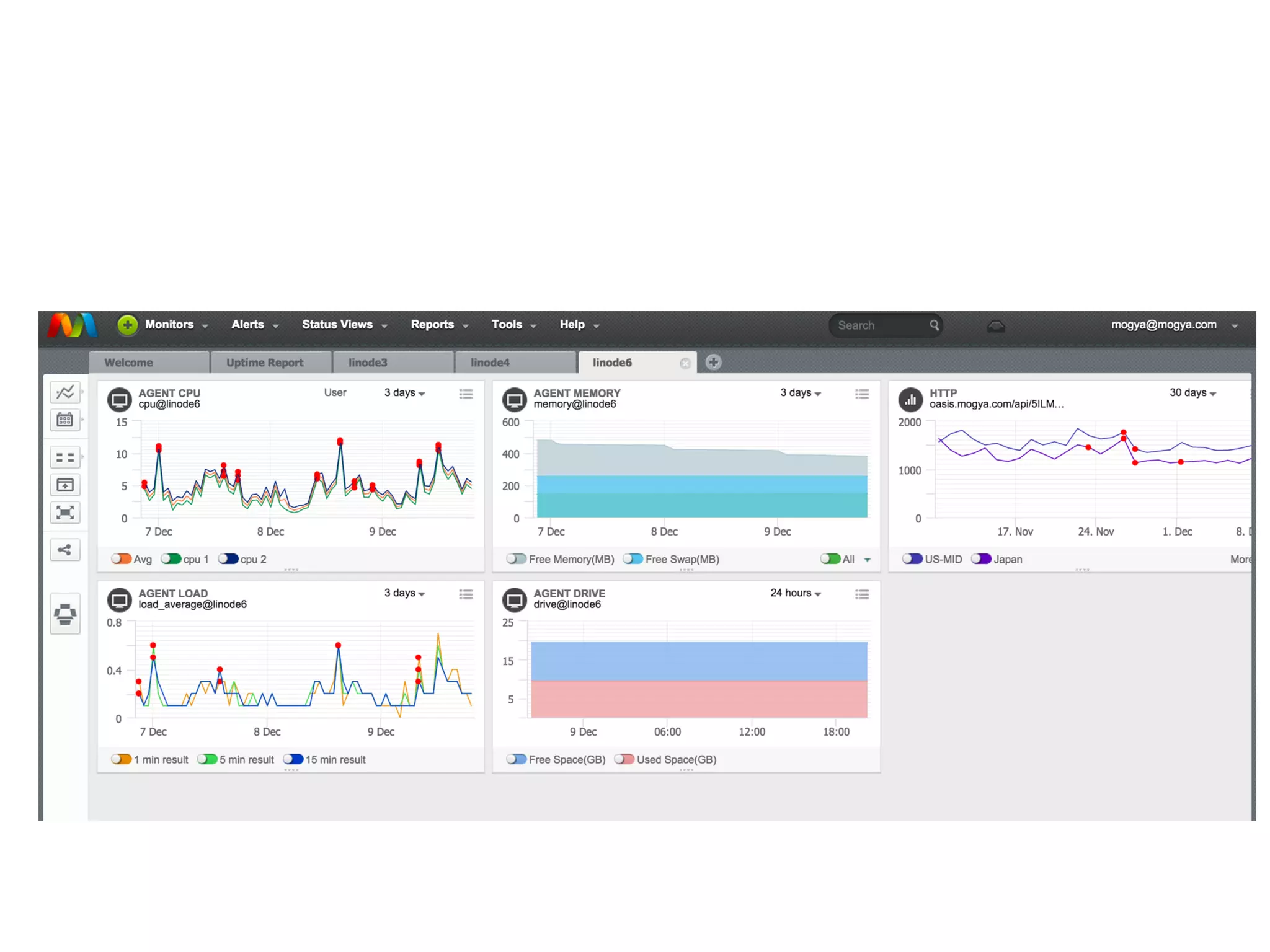Open the 24 hours dropdown on Agent Drive
This screenshot has width=1270, height=952.
click(796, 593)
